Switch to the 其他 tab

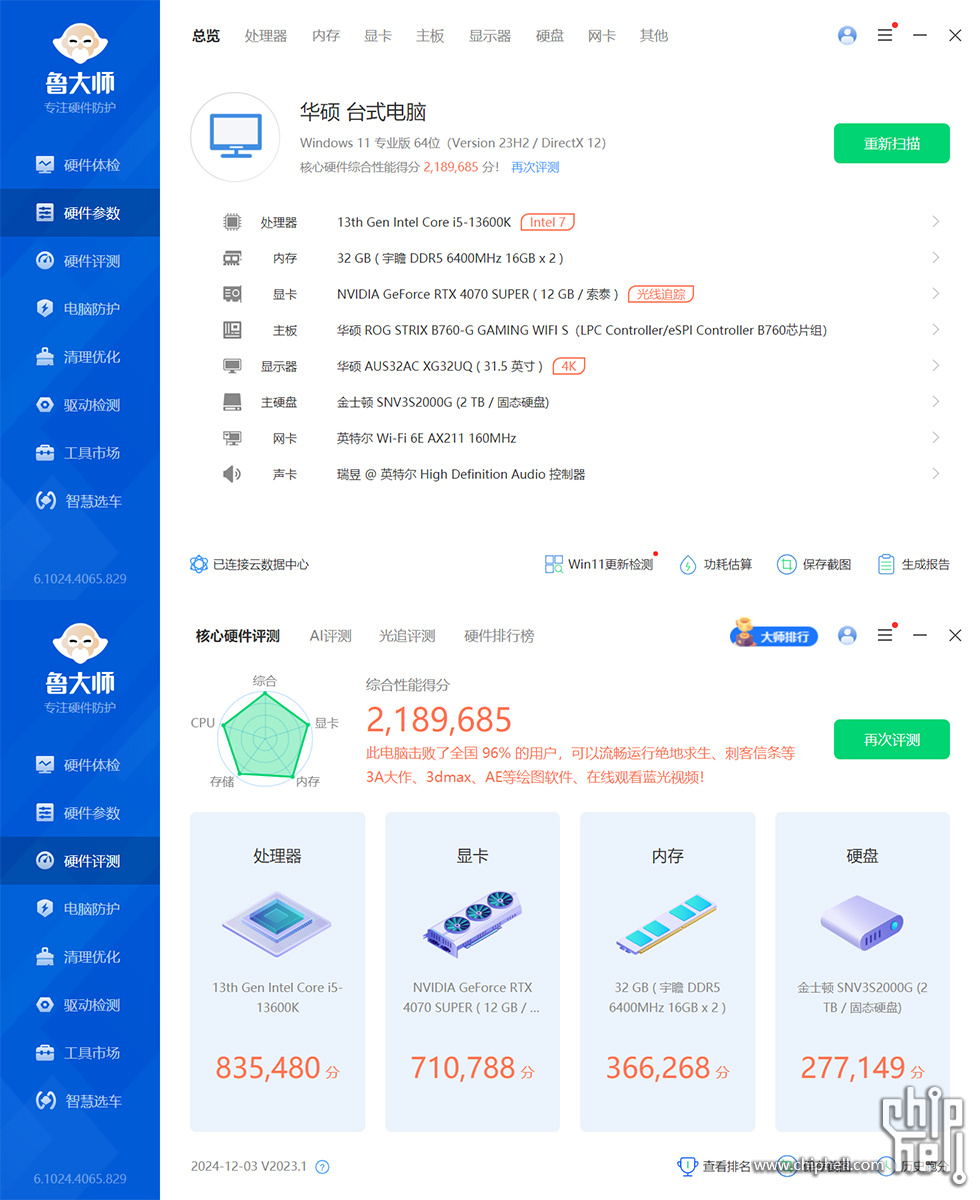click(x=654, y=36)
